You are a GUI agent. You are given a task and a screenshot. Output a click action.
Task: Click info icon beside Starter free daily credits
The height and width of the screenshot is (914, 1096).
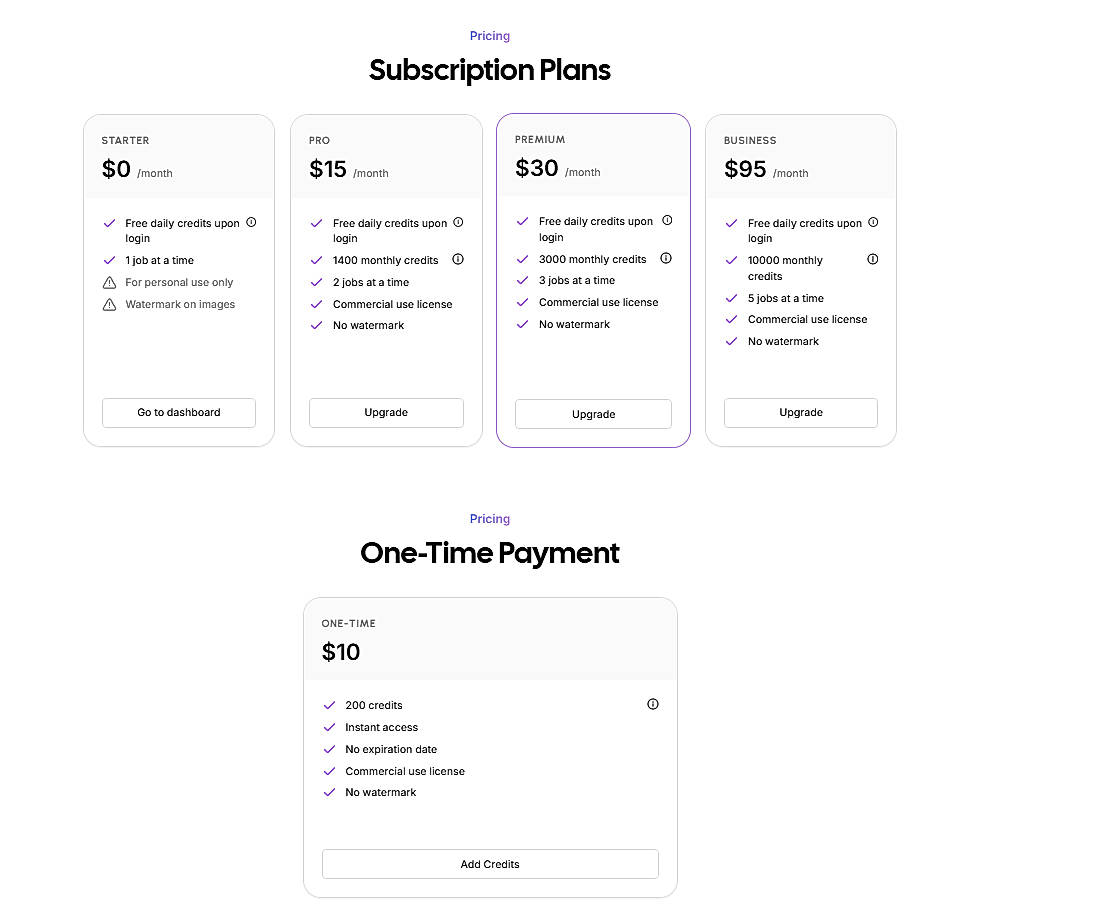pyautogui.click(x=251, y=222)
